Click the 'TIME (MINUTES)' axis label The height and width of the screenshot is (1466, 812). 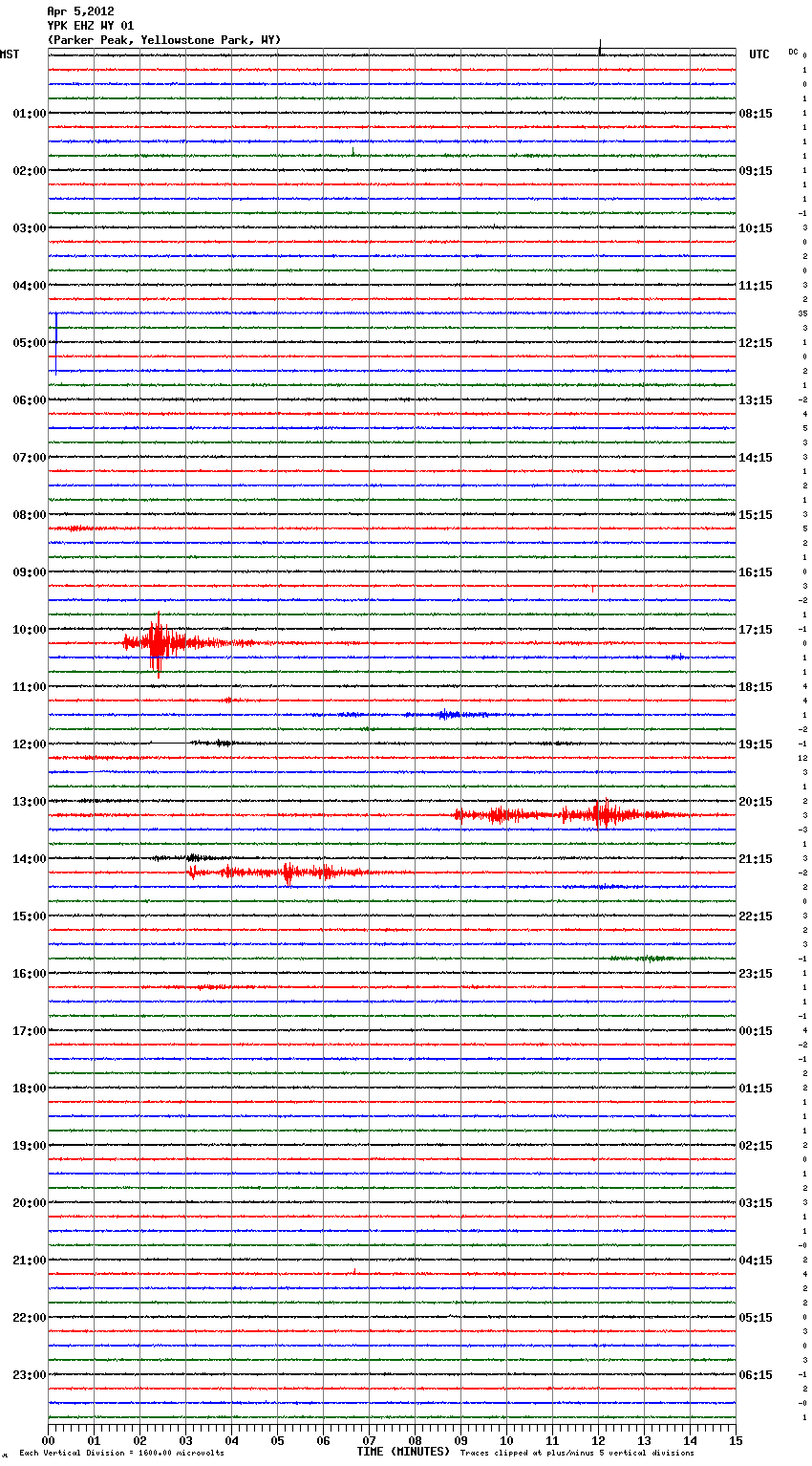(x=403, y=1452)
